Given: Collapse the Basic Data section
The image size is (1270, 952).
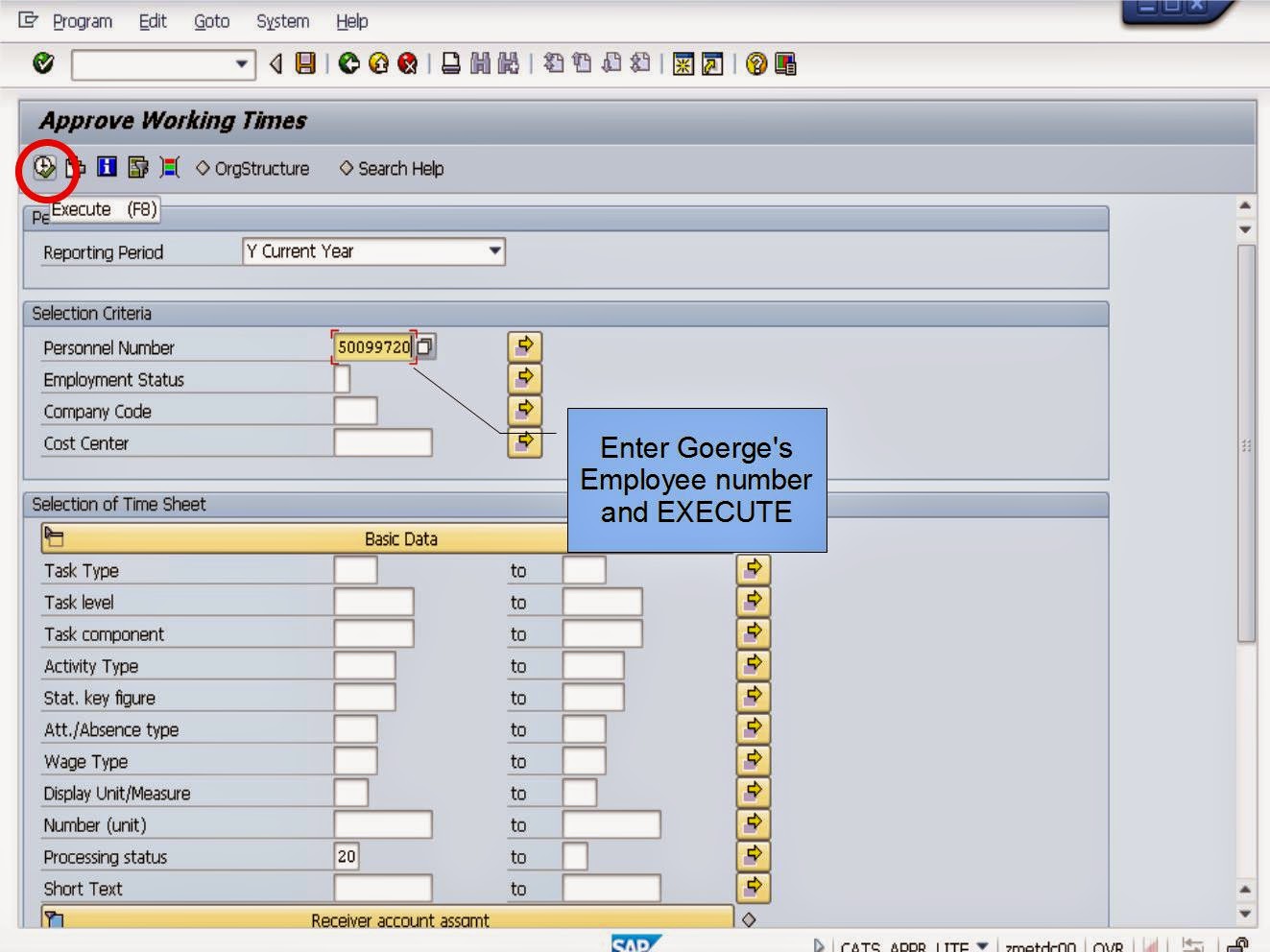Looking at the screenshot, I should coord(55,537).
